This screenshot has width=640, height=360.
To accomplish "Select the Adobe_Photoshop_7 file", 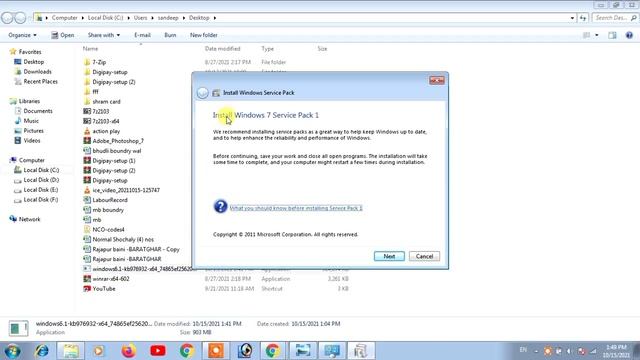I will pos(118,141).
